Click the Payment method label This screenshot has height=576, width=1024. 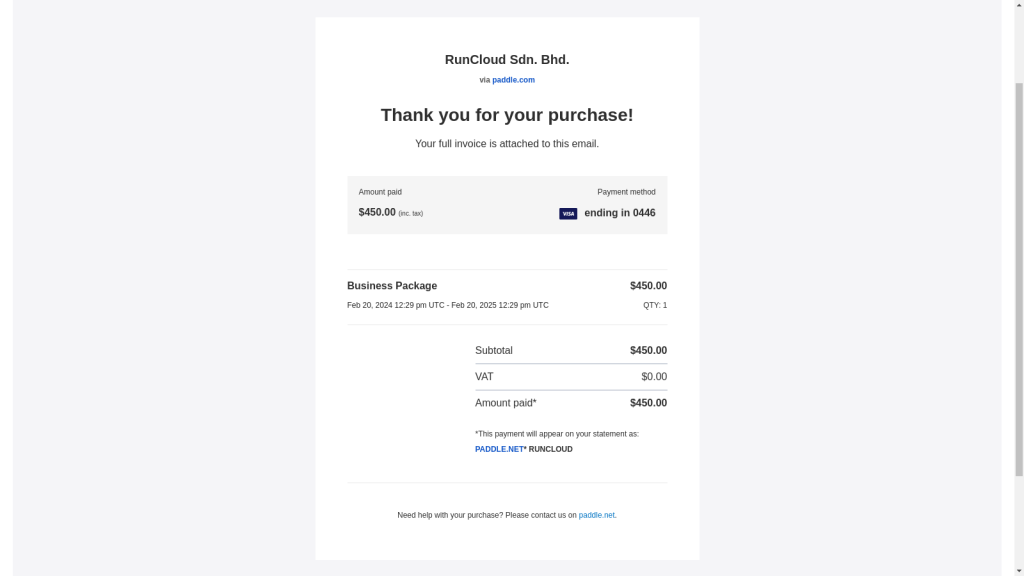coord(626,192)
